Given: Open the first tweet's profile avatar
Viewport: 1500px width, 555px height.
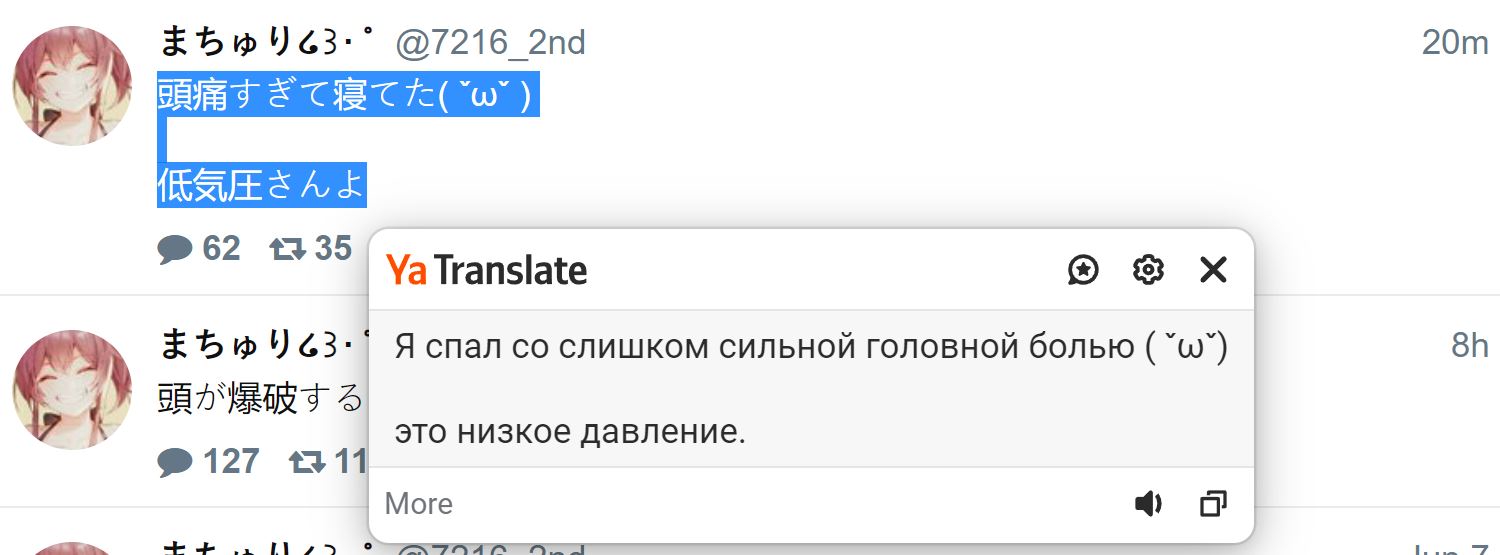Looking at the screenshot, I should tap(72, 86).
